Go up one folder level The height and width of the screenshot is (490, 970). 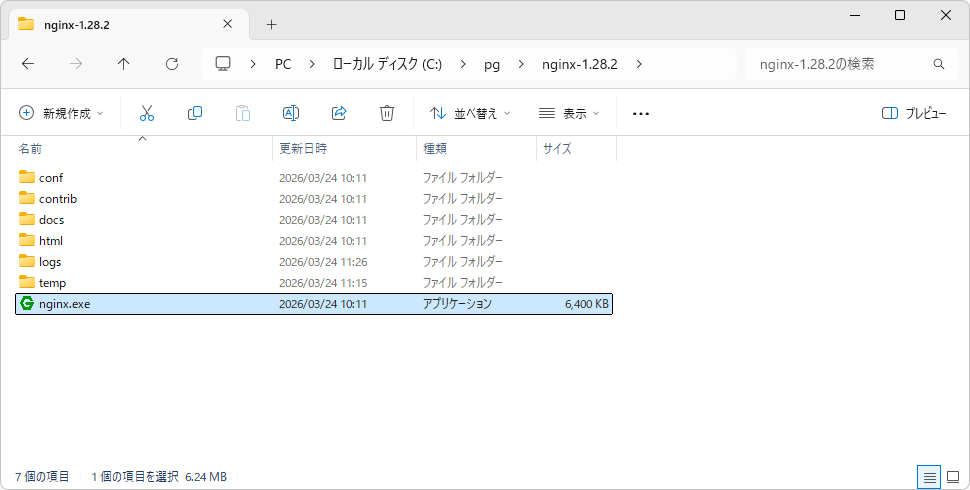click(x=124, y=64)
